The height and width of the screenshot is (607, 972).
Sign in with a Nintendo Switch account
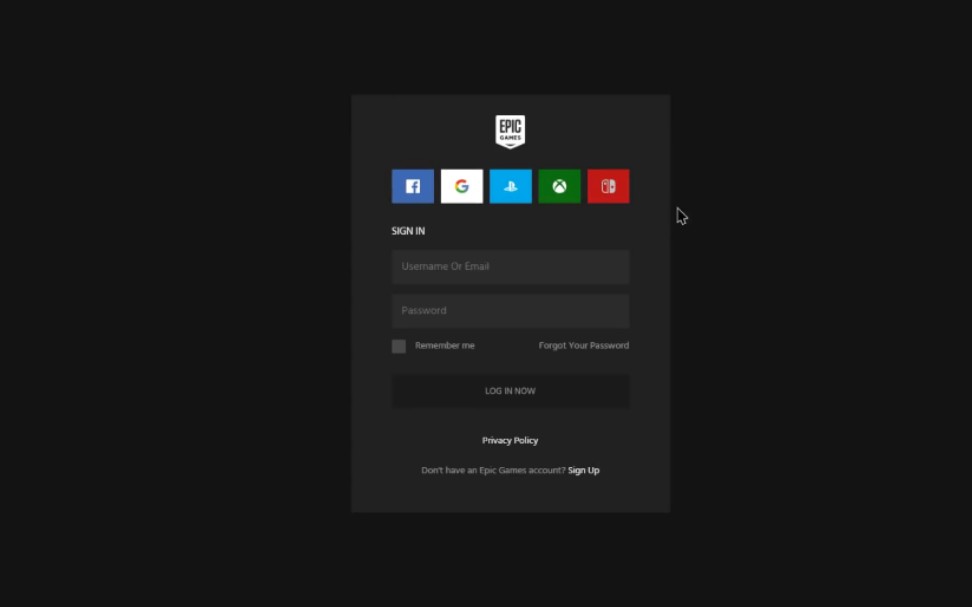(x=608, y=186)
